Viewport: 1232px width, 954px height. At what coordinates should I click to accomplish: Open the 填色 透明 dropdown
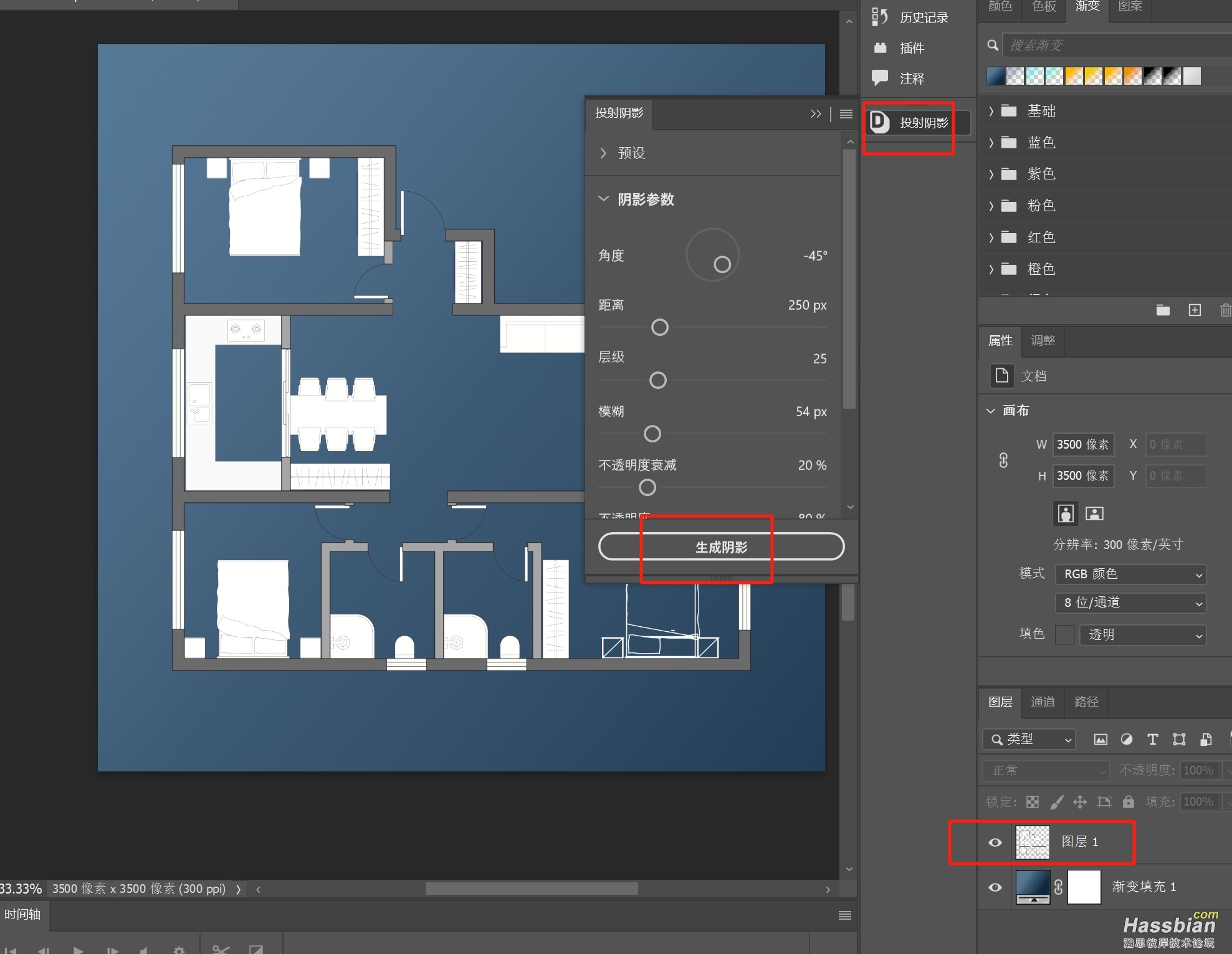click(1144, 635)
